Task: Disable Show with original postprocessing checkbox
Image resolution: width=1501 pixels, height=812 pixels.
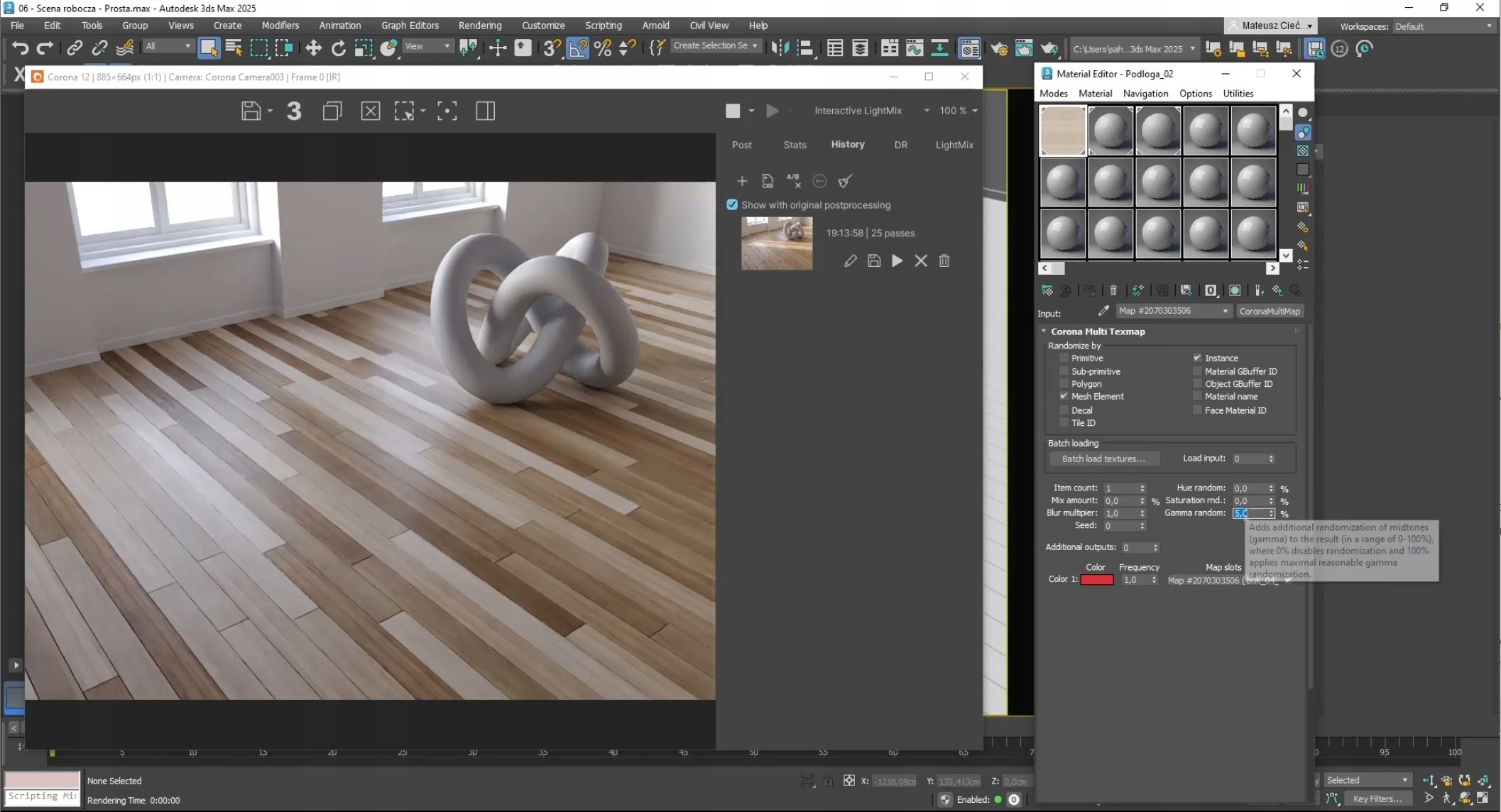Action: pos(732,204)
